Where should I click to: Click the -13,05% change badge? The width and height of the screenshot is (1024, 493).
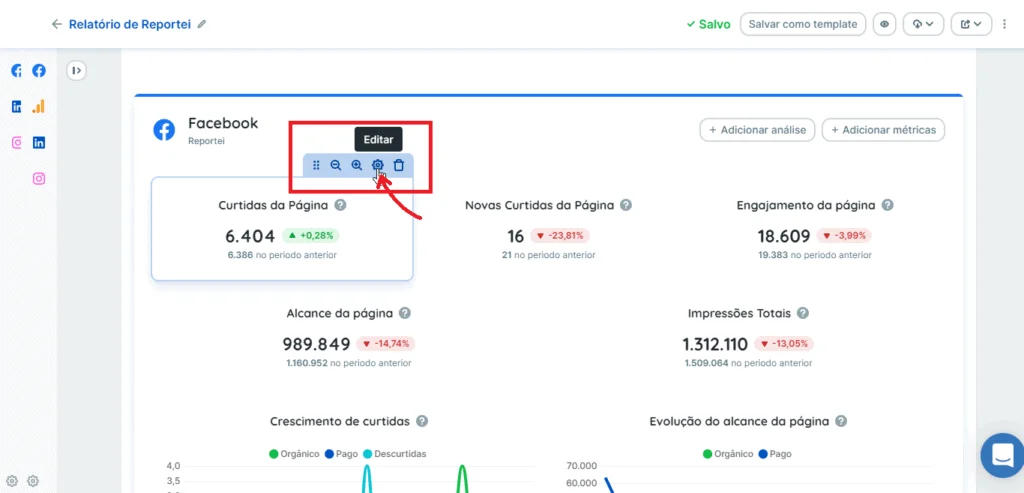click(x=784, y=344)
